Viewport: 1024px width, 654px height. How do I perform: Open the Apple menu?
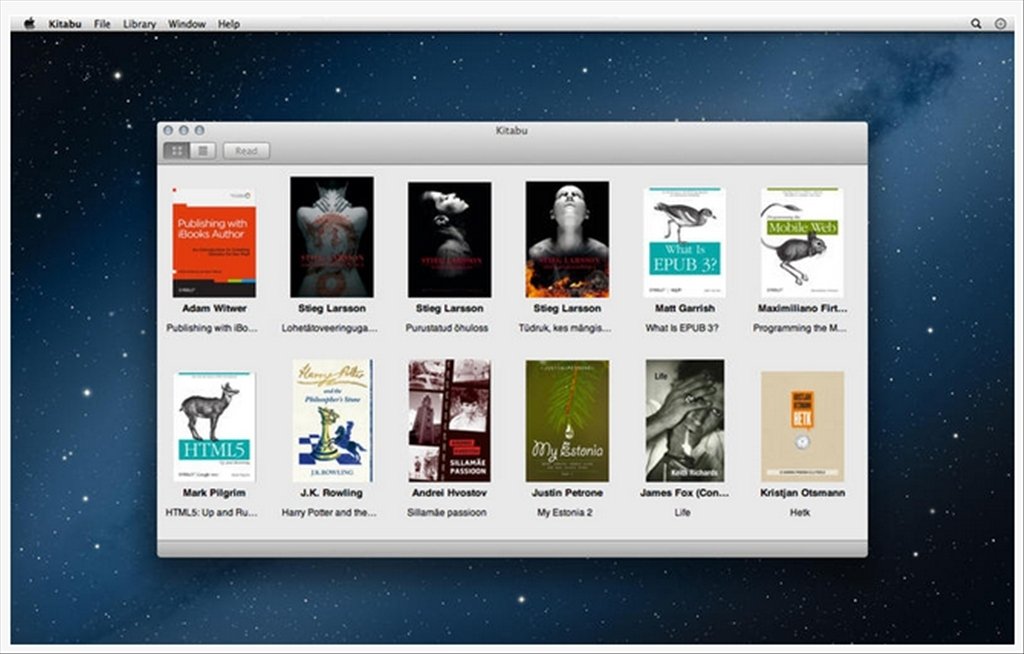coord(29,24)
